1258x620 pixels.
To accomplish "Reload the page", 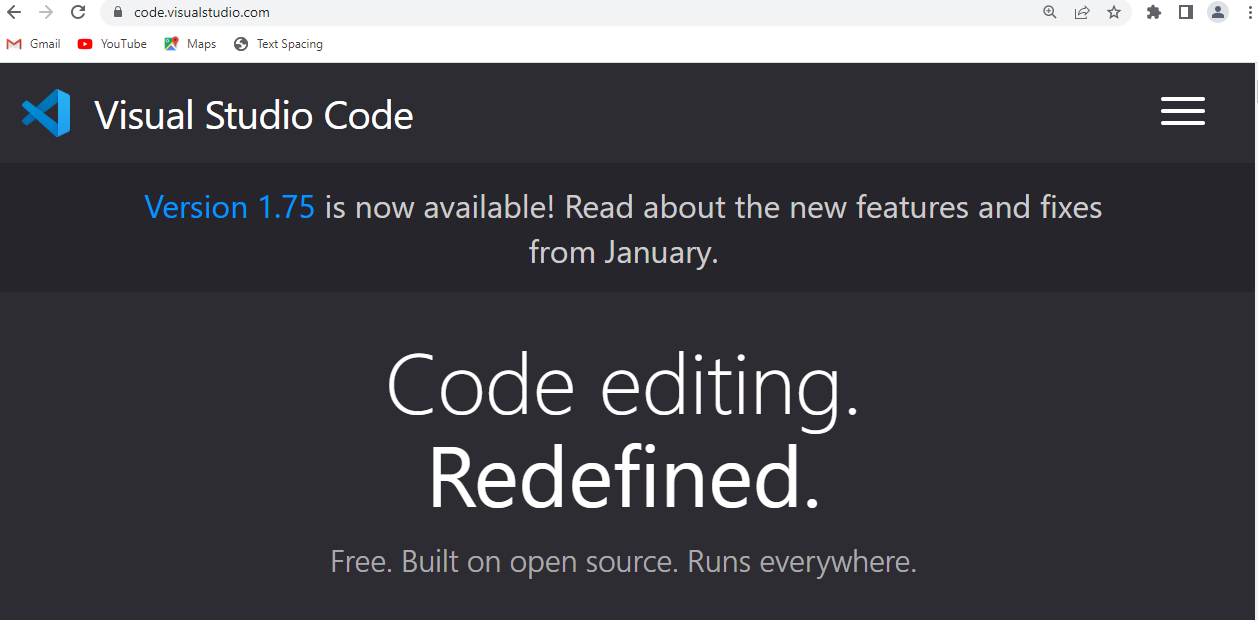I will tap(77, 12).
